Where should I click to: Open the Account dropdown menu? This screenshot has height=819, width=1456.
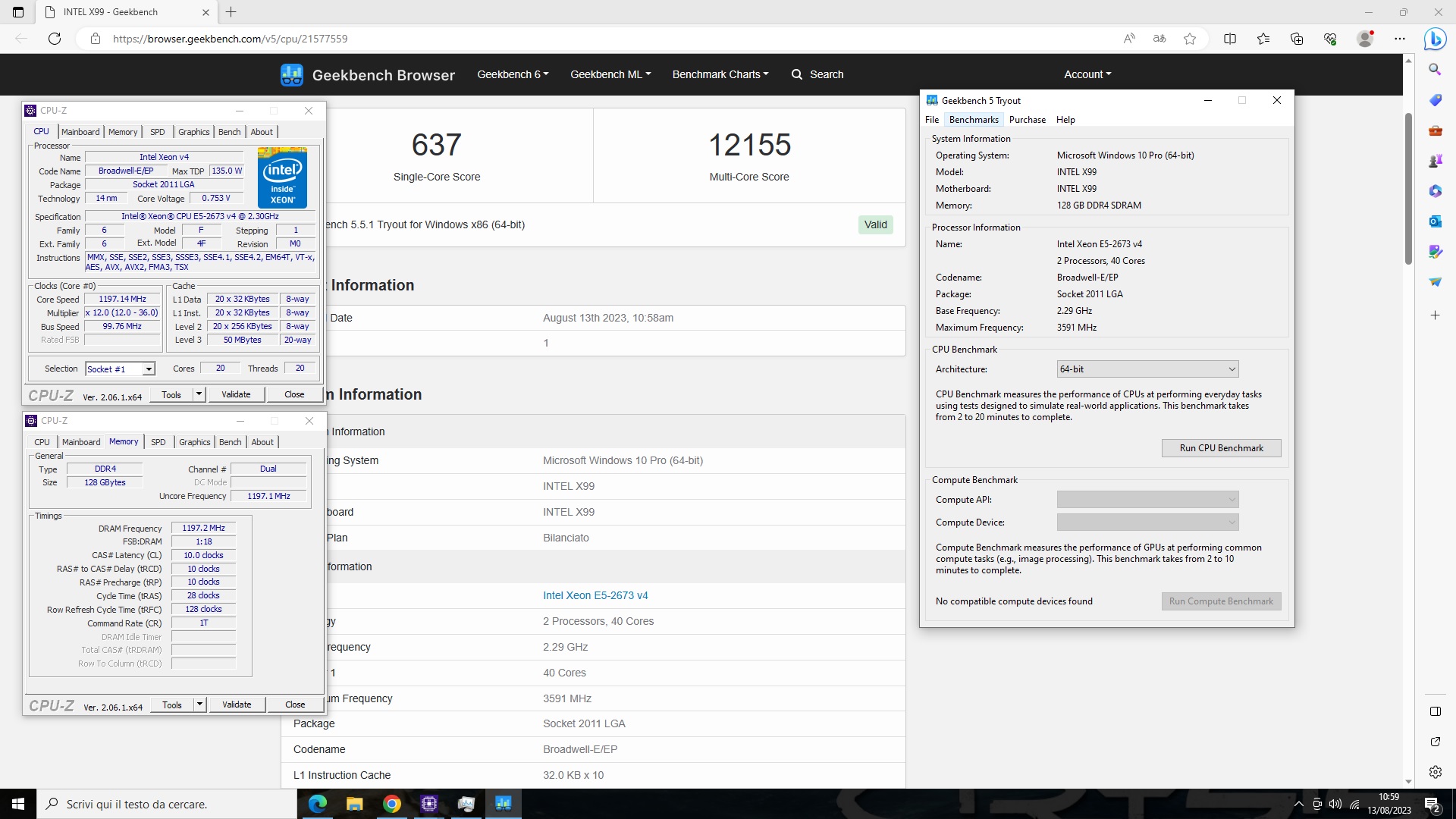pos(1087,74)
